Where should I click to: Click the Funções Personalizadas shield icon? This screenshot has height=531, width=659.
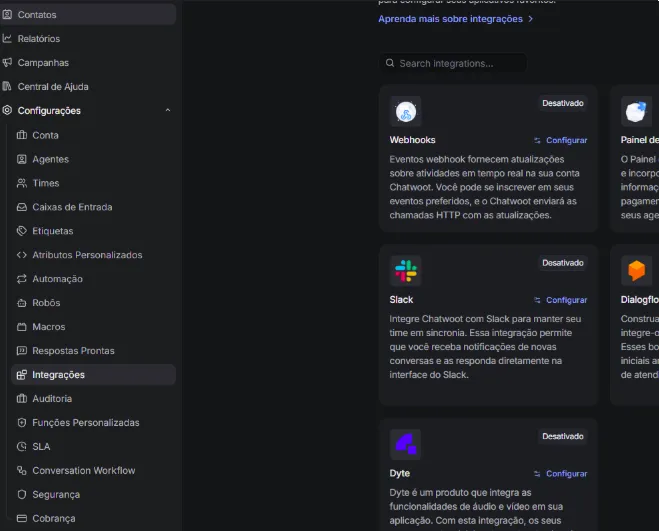(x=22, y=423)
